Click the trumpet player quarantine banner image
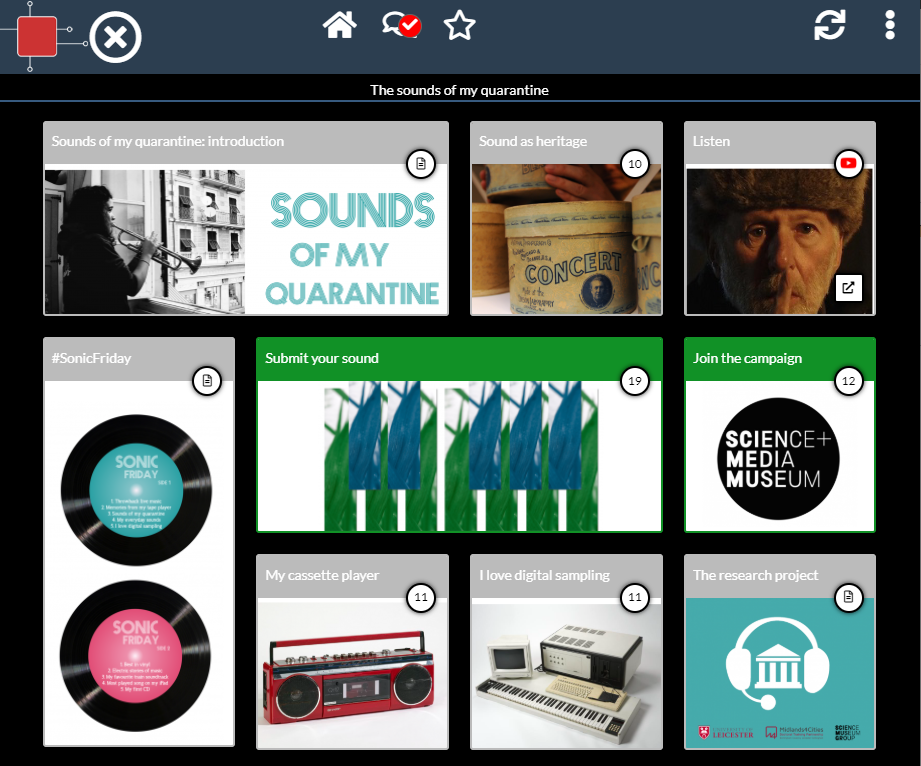 tap(246, 241)
